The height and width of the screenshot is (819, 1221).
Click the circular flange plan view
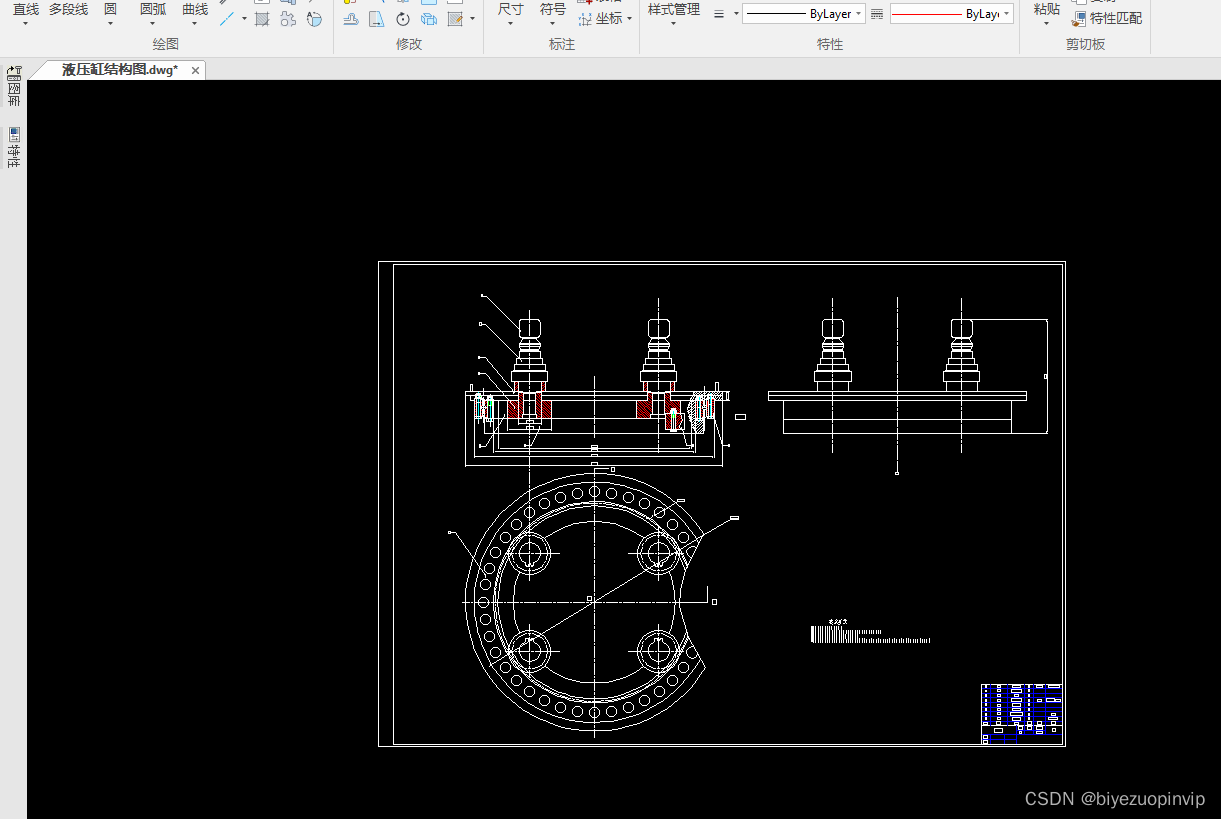[x=593, y=602]
